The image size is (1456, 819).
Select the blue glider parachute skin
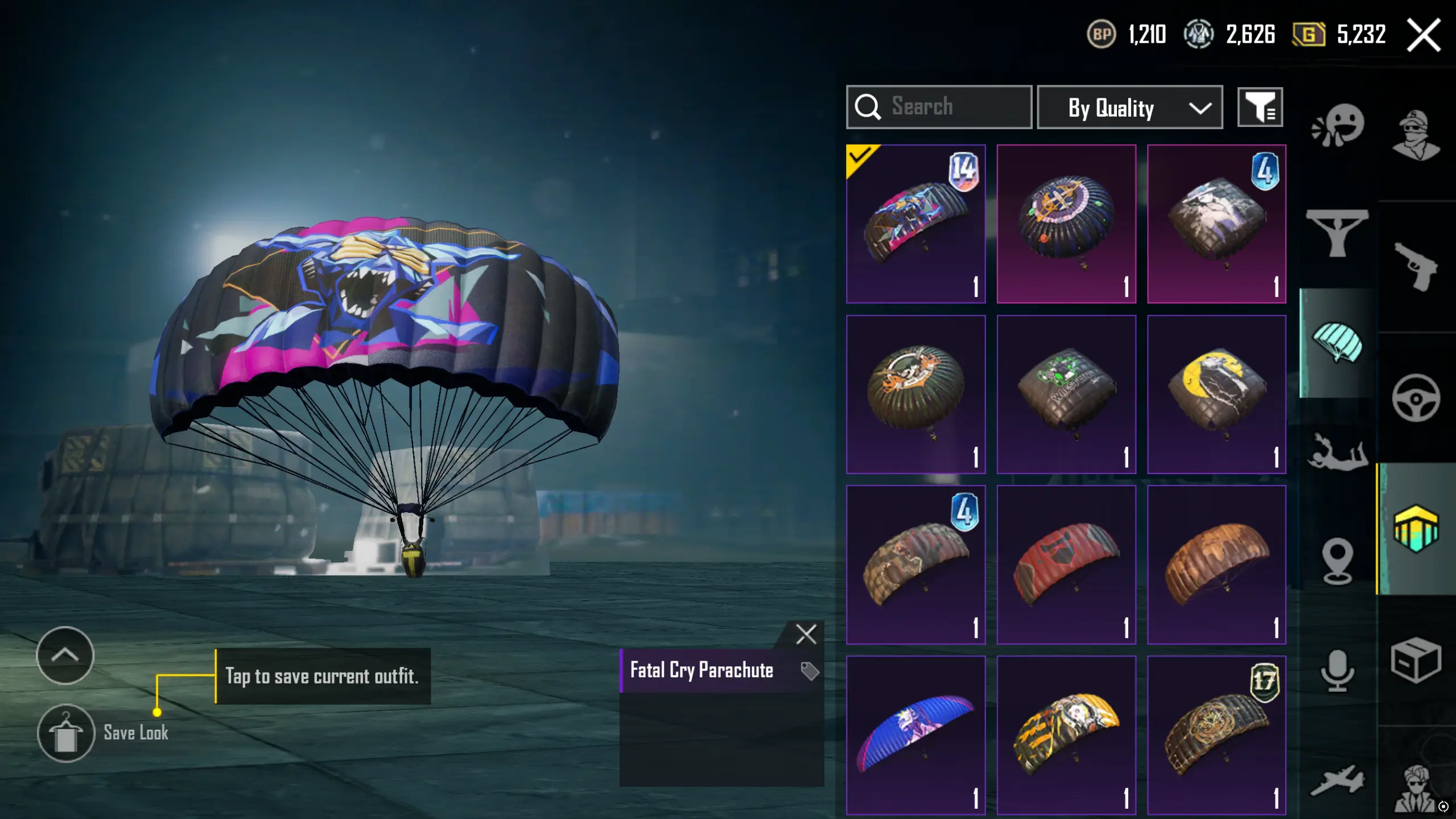point(915,735)
